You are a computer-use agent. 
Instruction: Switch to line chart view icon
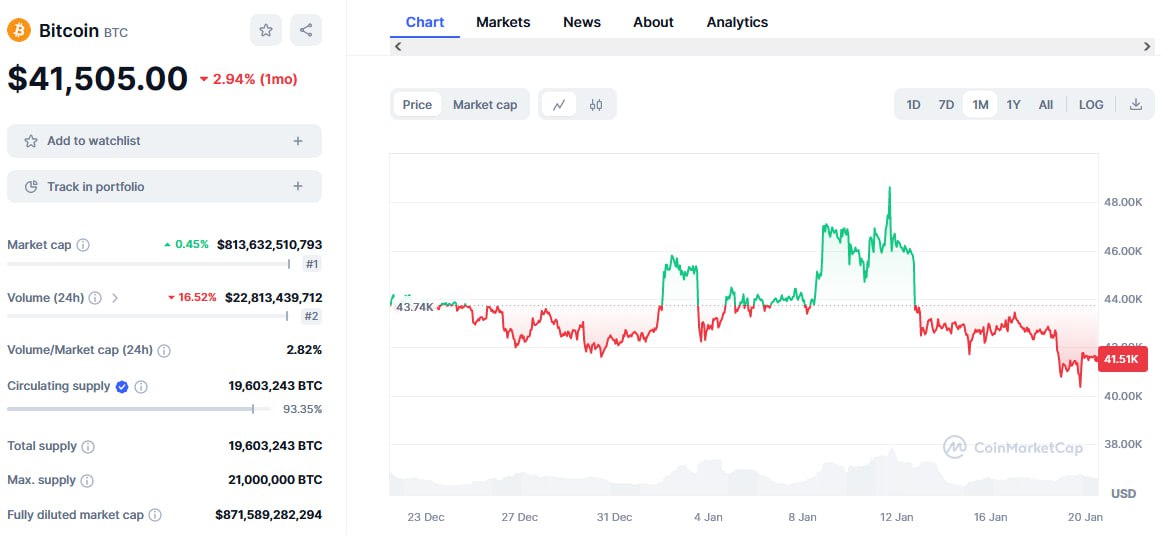(x=559, y=104)
